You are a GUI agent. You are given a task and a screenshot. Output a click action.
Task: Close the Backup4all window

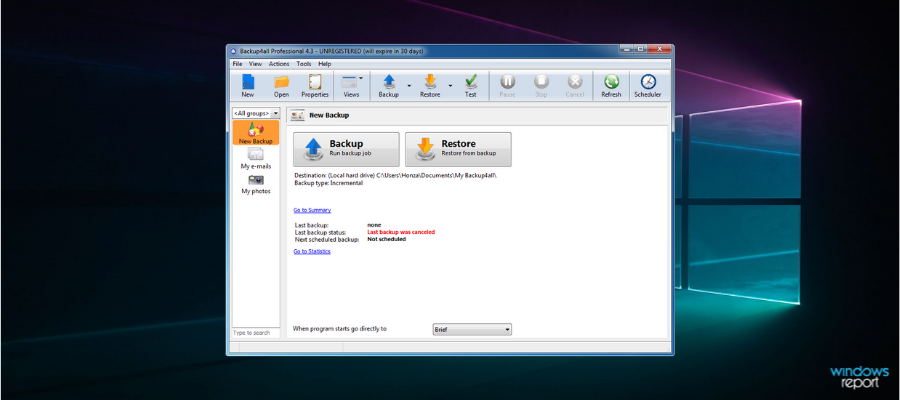tap(660, 49)
